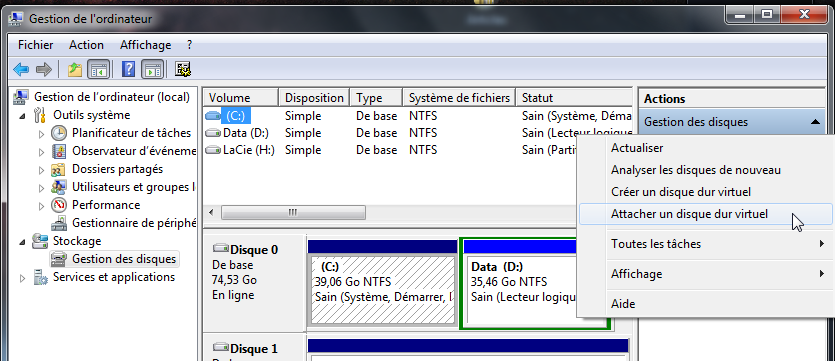Screen dimensions: 835x361
Task: Expand the Dossiers partagés node
Action: click(x=42, y=170)
